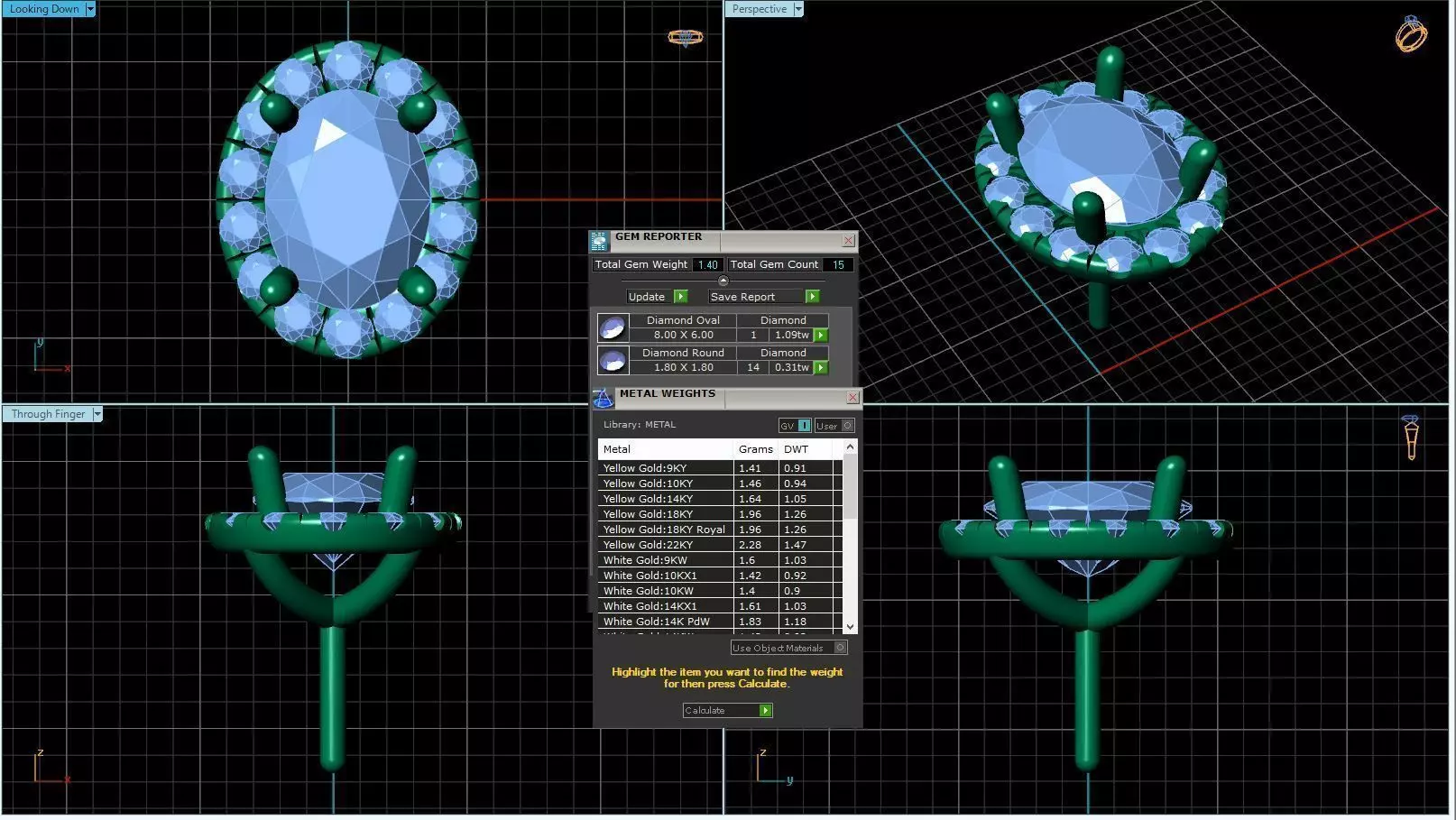Click the Library: METAL label

pos(640,425)
